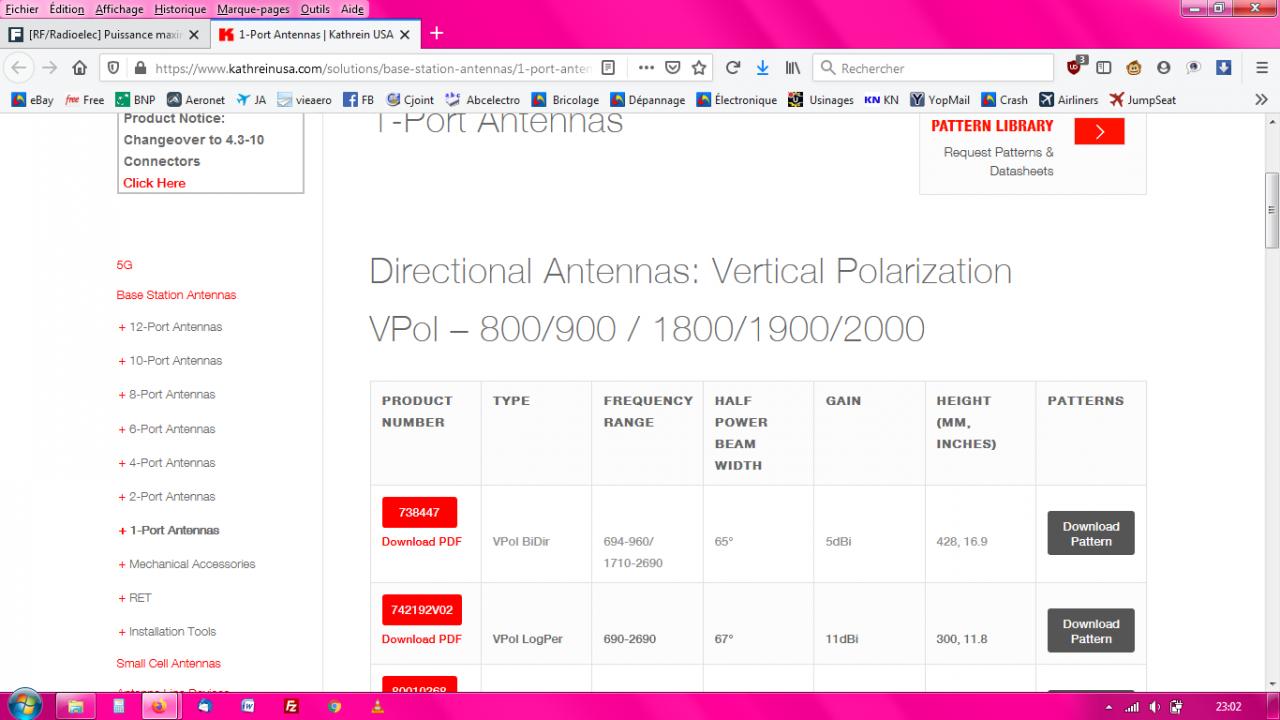
Task: Focus the Rechercher search box
Action: click(934, 68)
